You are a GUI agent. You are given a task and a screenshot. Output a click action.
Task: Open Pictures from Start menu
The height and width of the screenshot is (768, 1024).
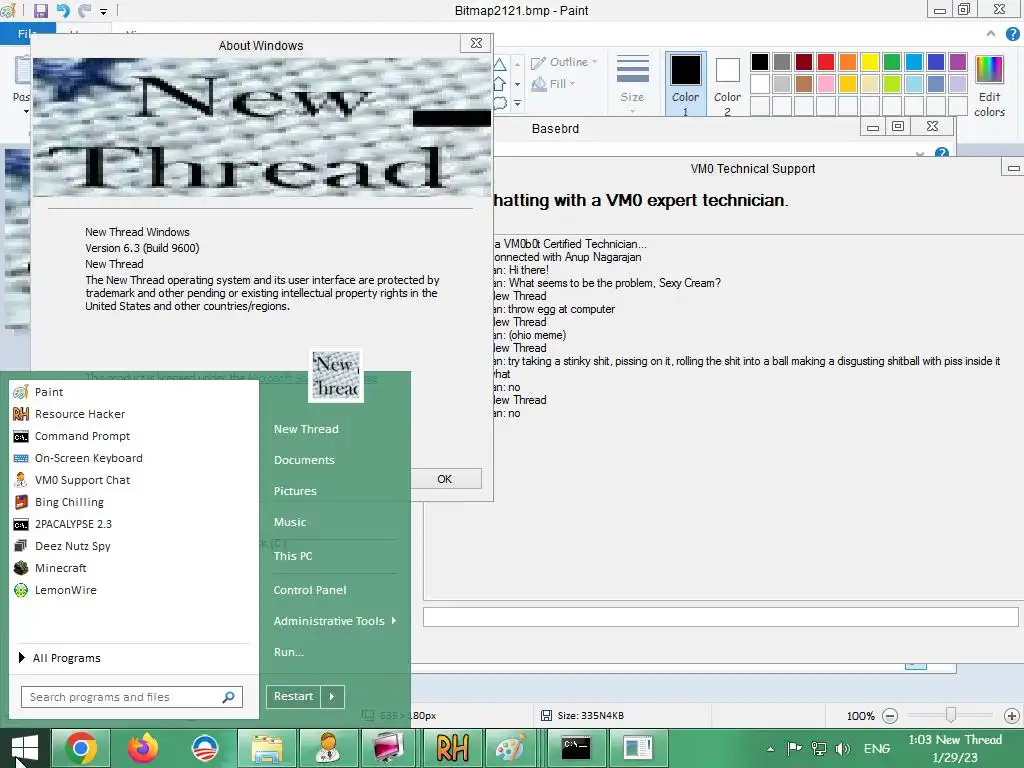(295, 491)
